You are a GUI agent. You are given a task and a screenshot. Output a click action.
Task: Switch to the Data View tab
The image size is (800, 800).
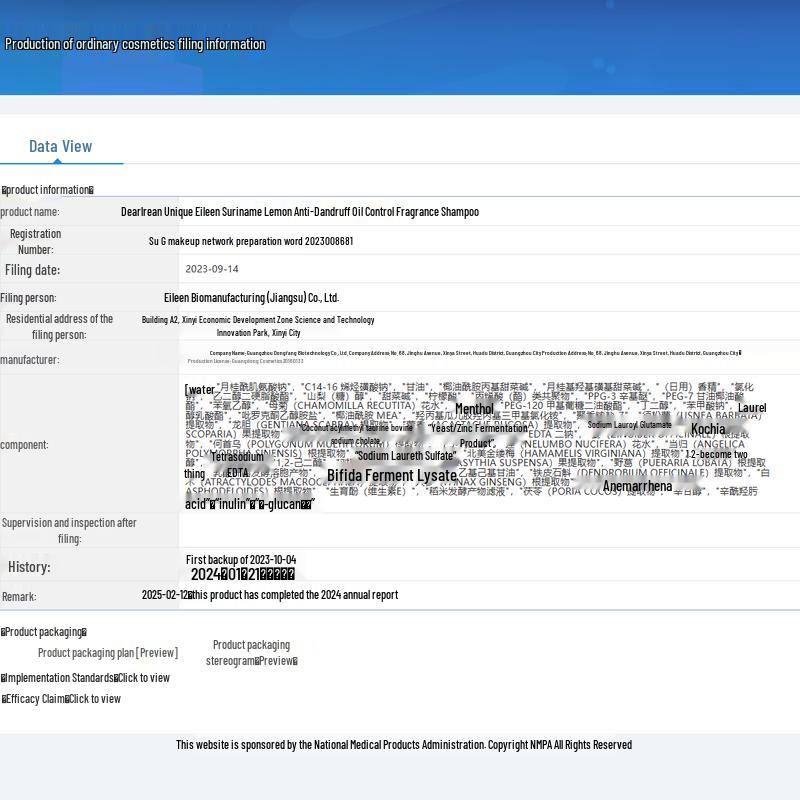pos(60,146)
